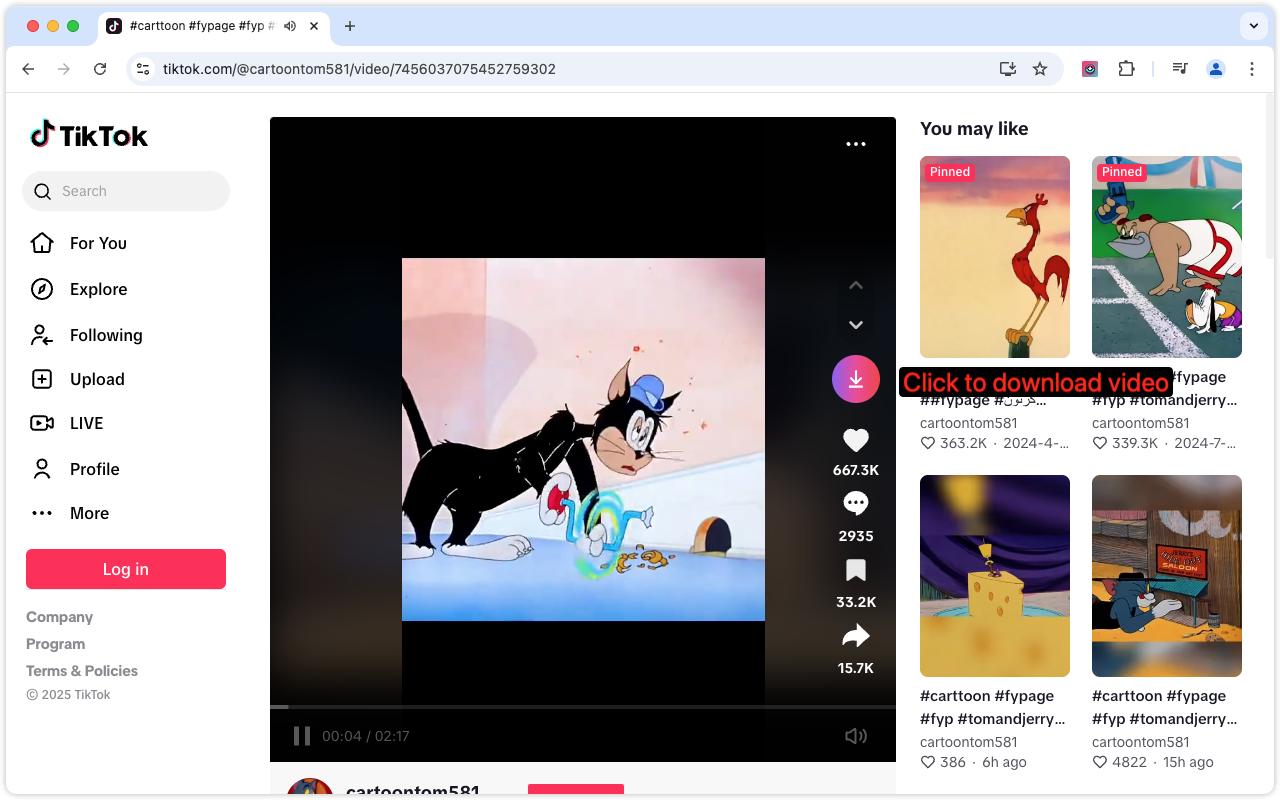
Task: Open comments via the speech bubble icon
Action: click(x=856, y=503)
